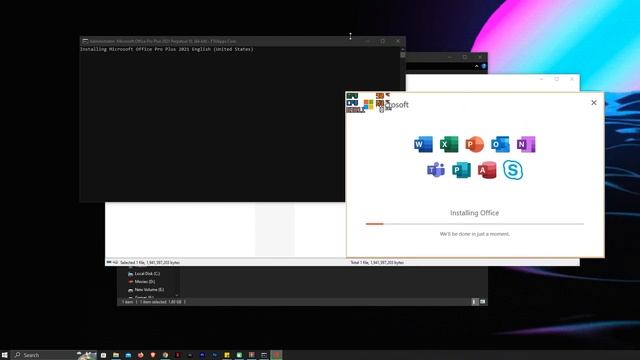Click the Office installation progress bar
This screenshot has height=360, width=640.
click(475, 224)
